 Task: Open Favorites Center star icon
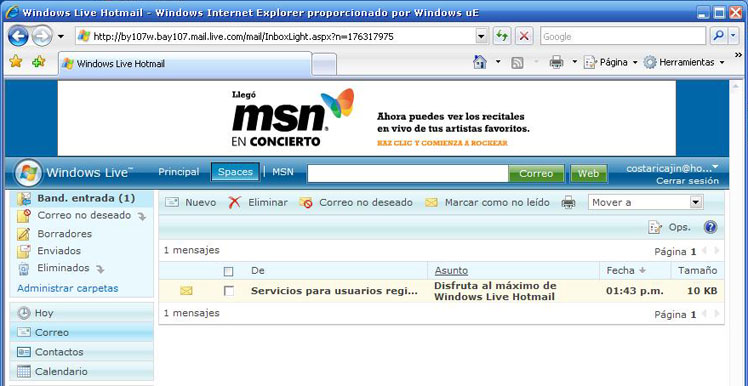[16, 62]
